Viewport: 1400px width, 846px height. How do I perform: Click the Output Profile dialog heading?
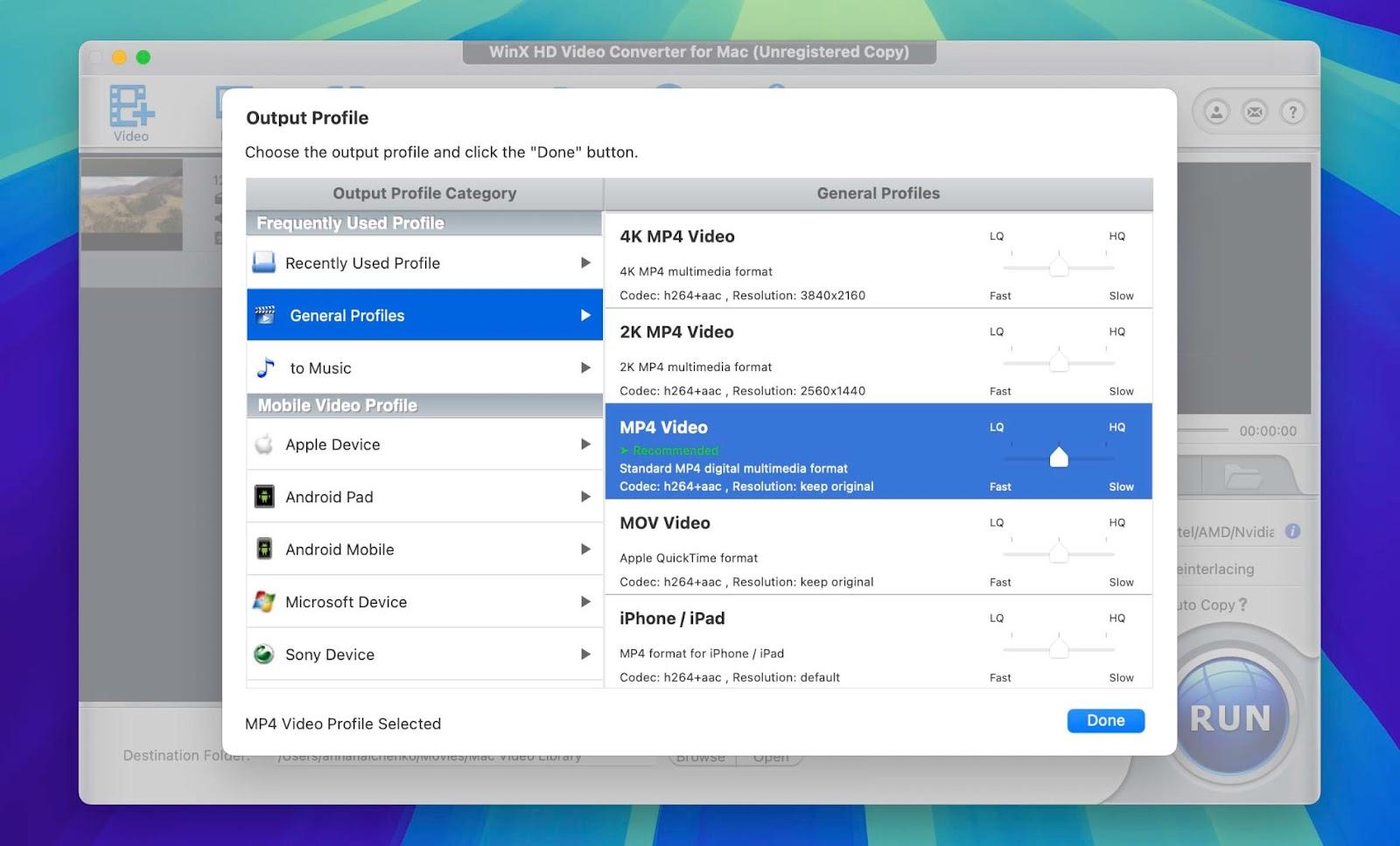[x=307, y=118]
